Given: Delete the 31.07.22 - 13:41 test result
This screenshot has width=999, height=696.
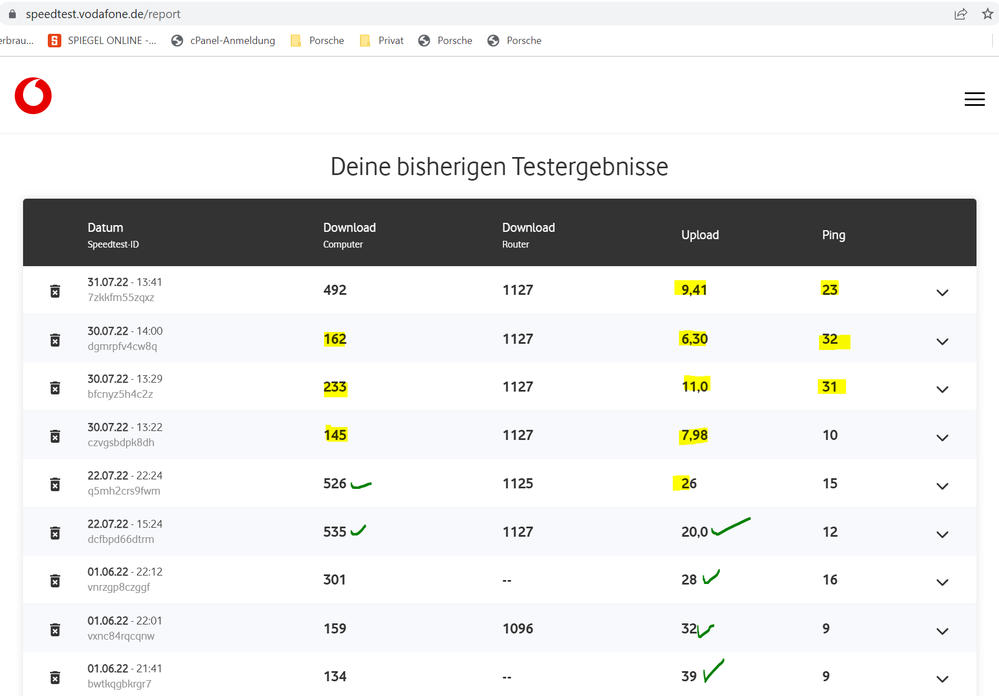Looking at the screenshot, I should [55, 291].
